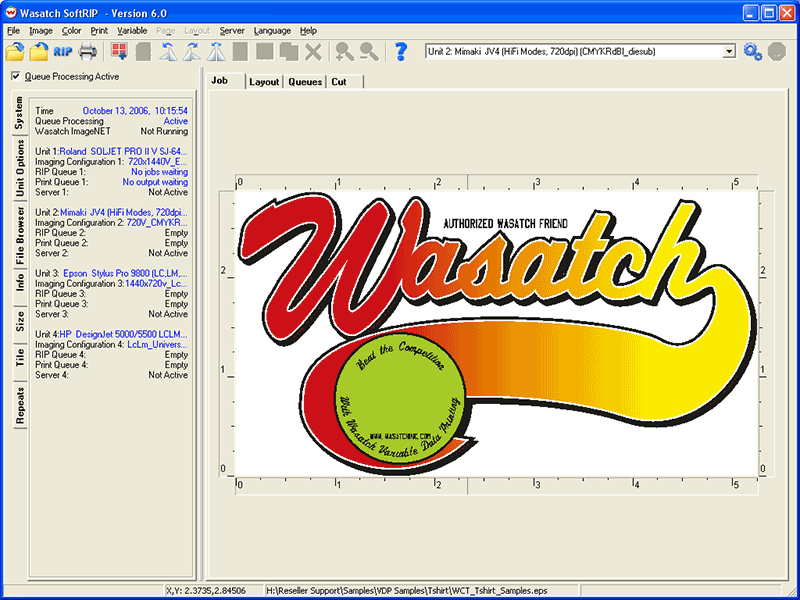Click the printer icon in the toolbar

[x=87, y=52]
